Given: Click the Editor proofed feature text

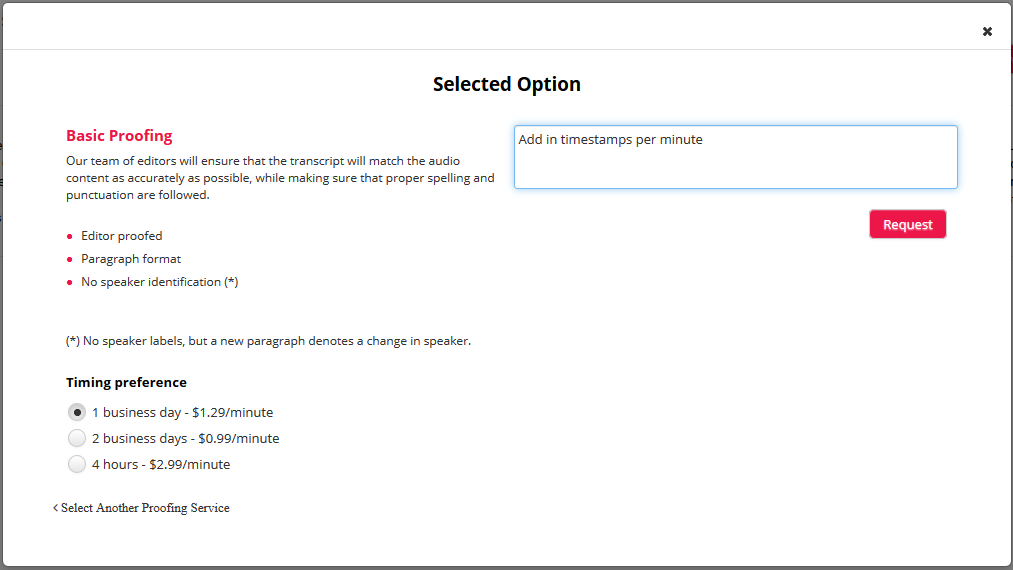Looking at the screenshot, I should point(122,236).
